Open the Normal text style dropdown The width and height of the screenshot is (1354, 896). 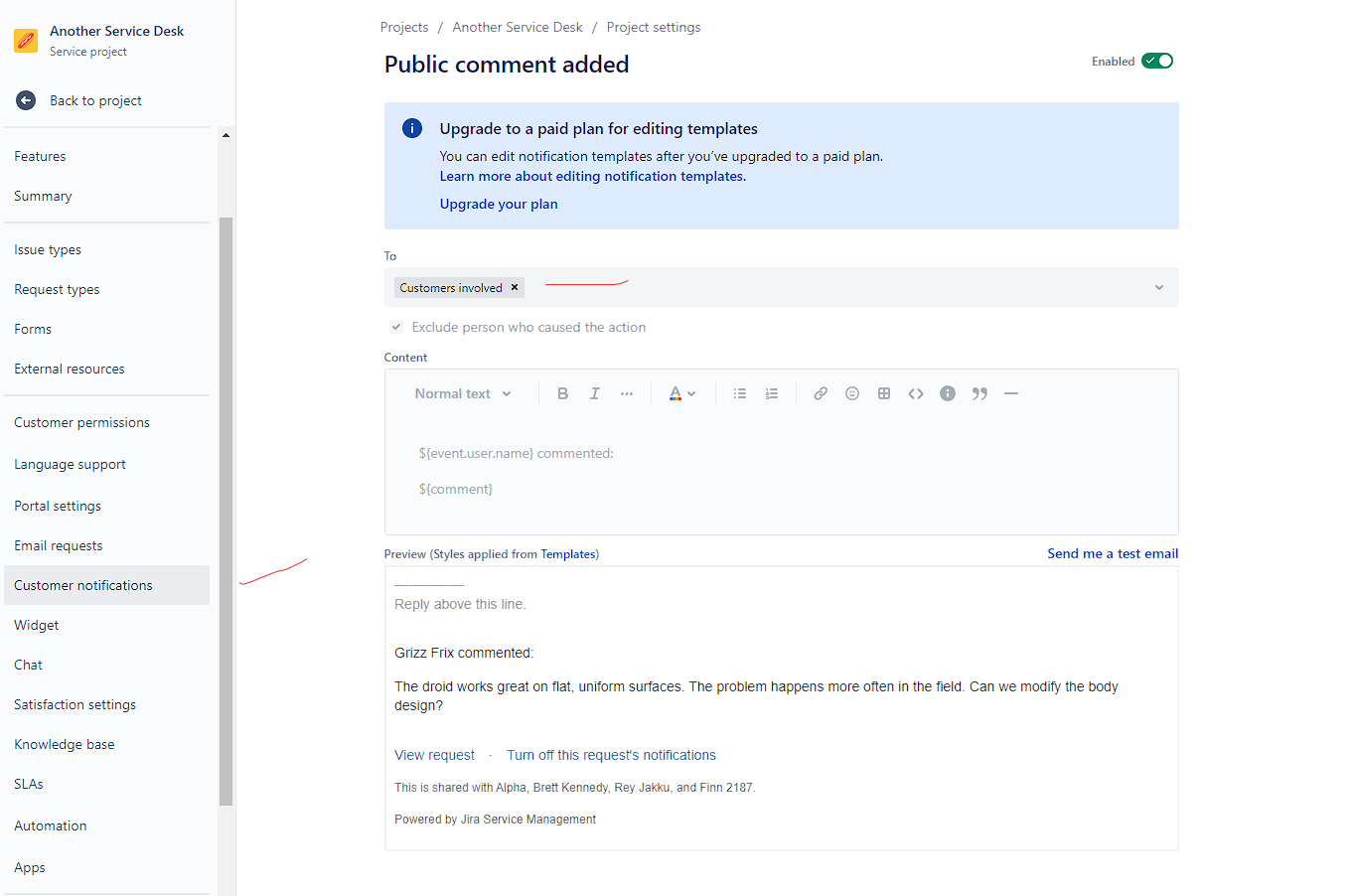[x=463, y=392]
